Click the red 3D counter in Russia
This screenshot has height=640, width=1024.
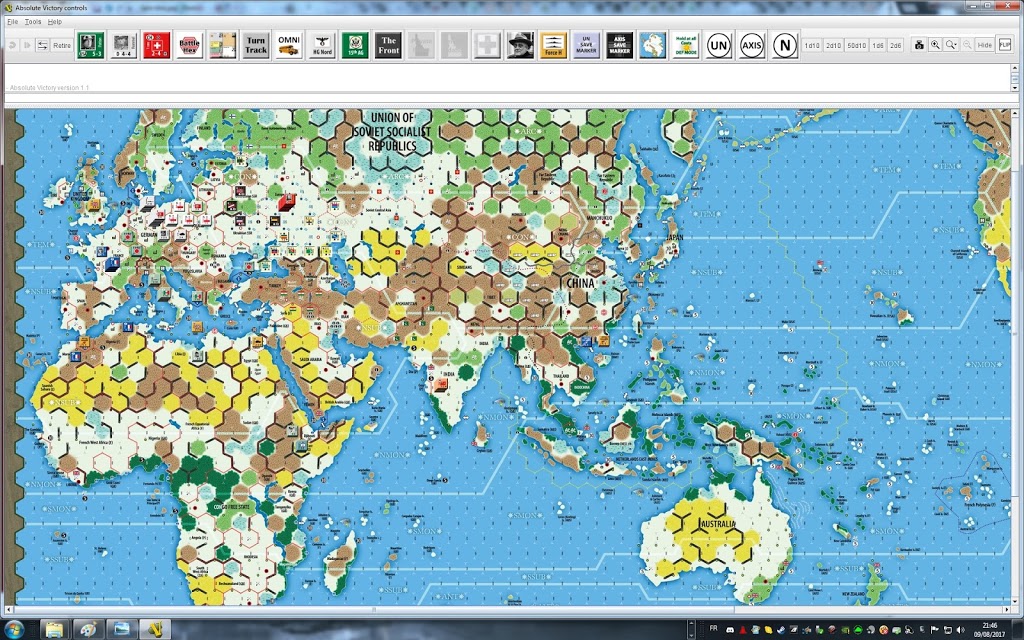tap(286, 202)
